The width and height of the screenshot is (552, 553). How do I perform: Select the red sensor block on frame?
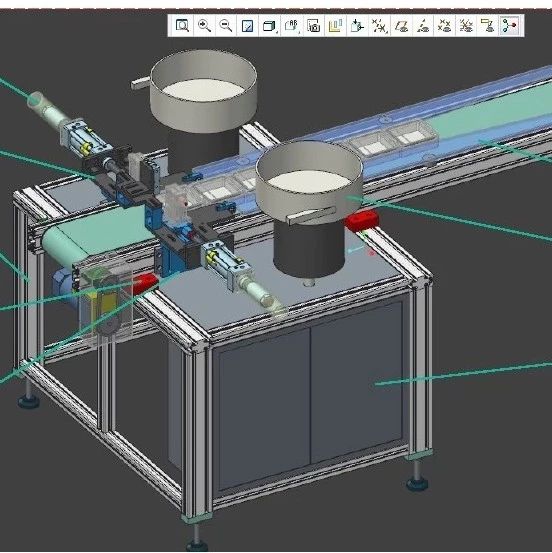click(x=362, y=220)
